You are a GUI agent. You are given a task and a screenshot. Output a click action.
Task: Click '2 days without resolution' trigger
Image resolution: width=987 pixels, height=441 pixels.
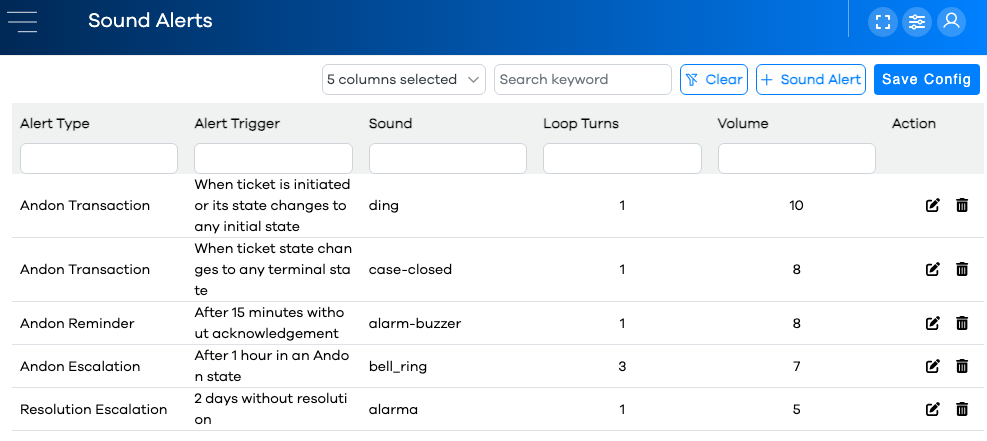click(271, 409)
